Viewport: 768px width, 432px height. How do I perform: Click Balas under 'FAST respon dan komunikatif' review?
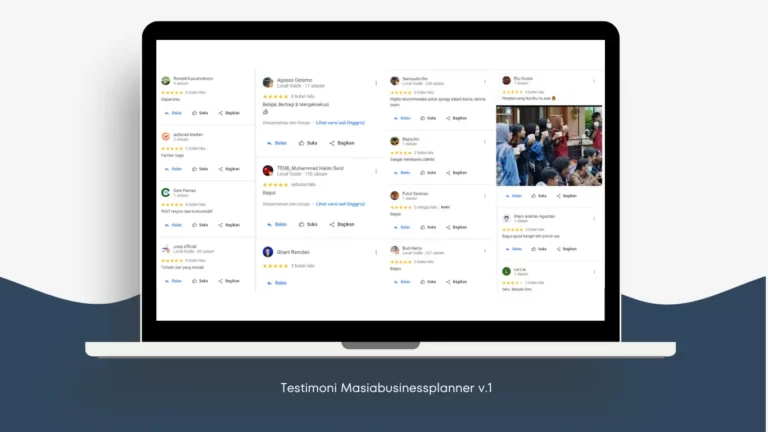pos(173,225)
